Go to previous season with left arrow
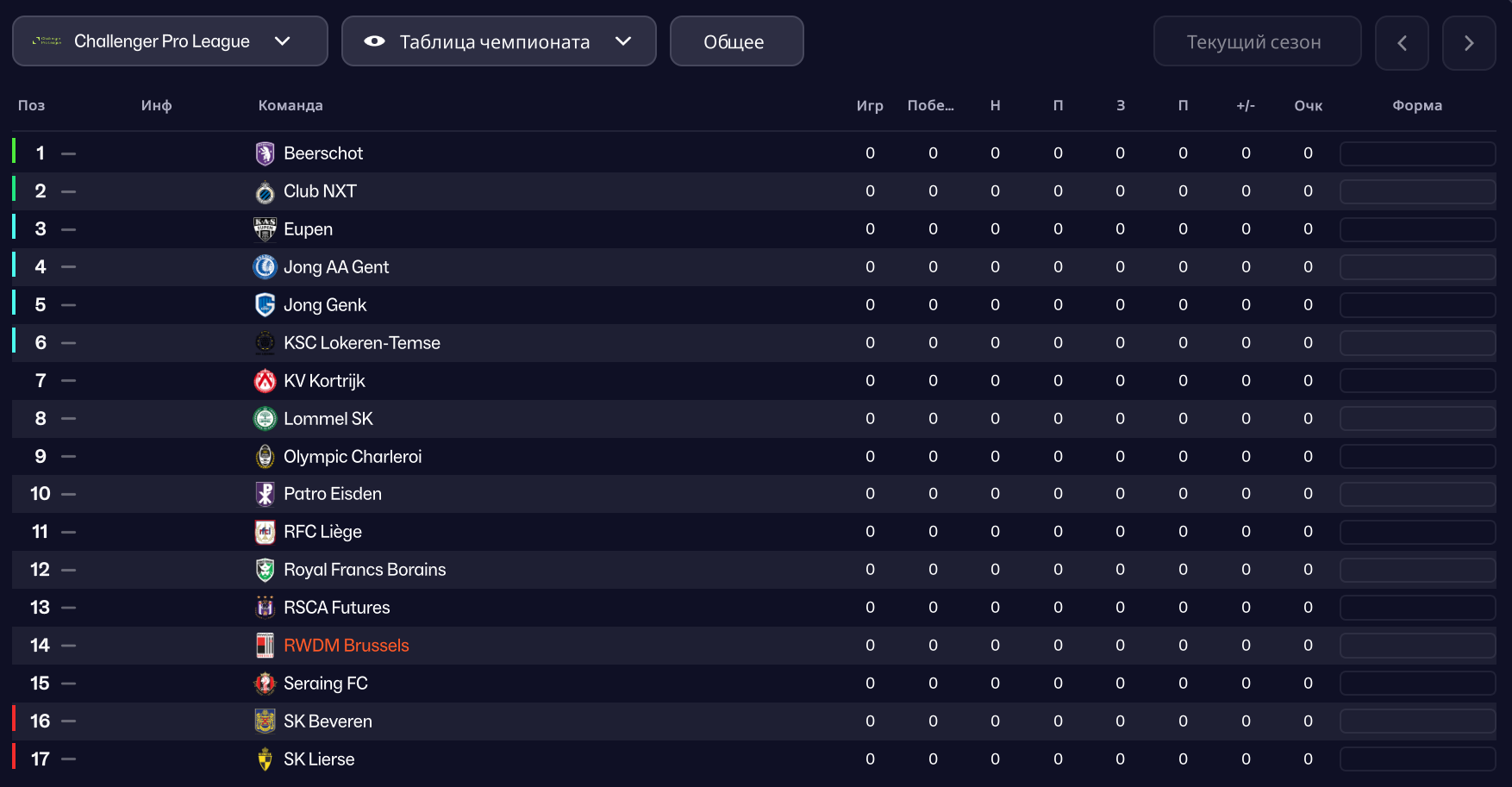 tap(1402, 42)
